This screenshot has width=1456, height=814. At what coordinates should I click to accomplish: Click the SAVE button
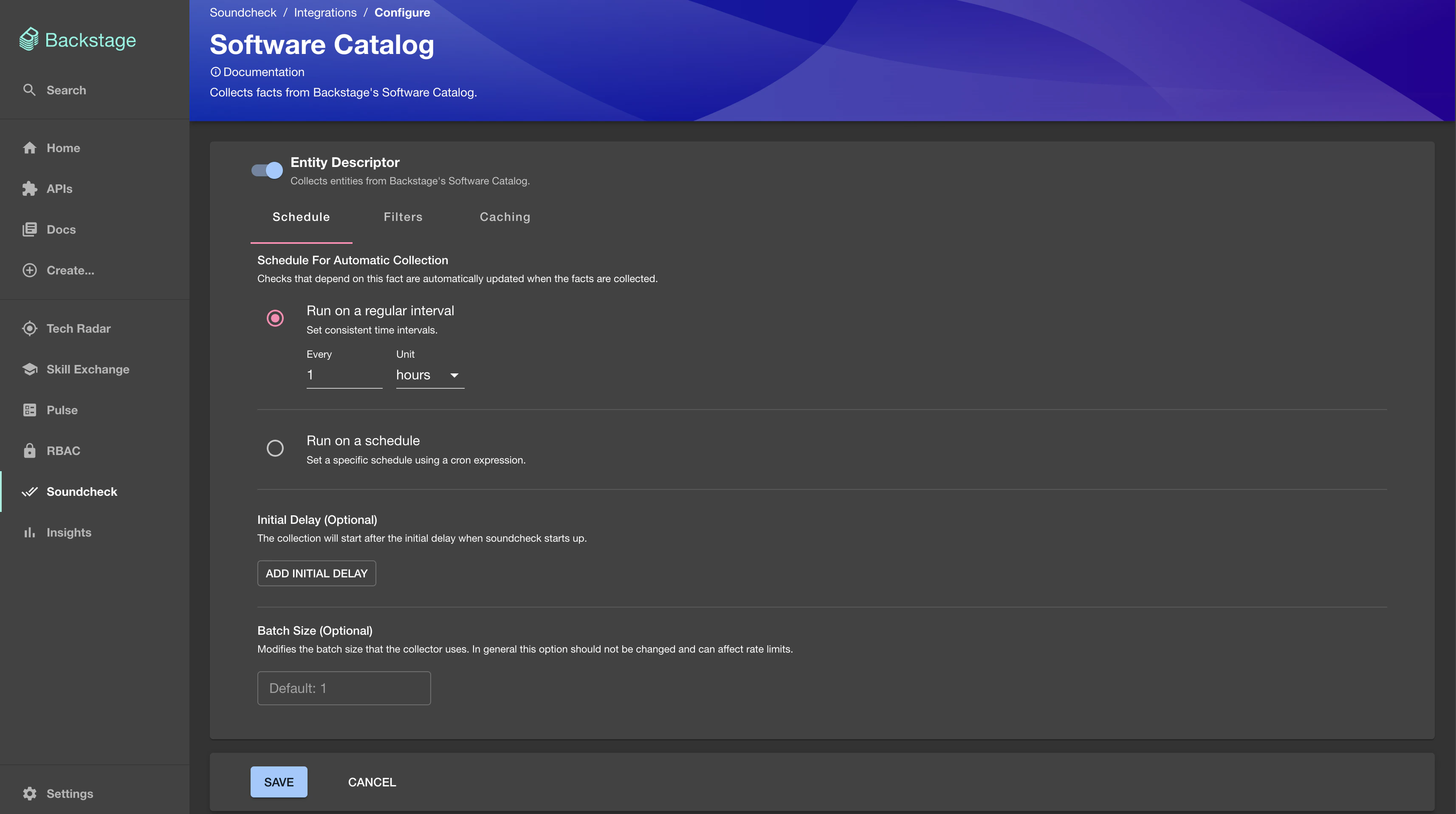pos(279,782)
